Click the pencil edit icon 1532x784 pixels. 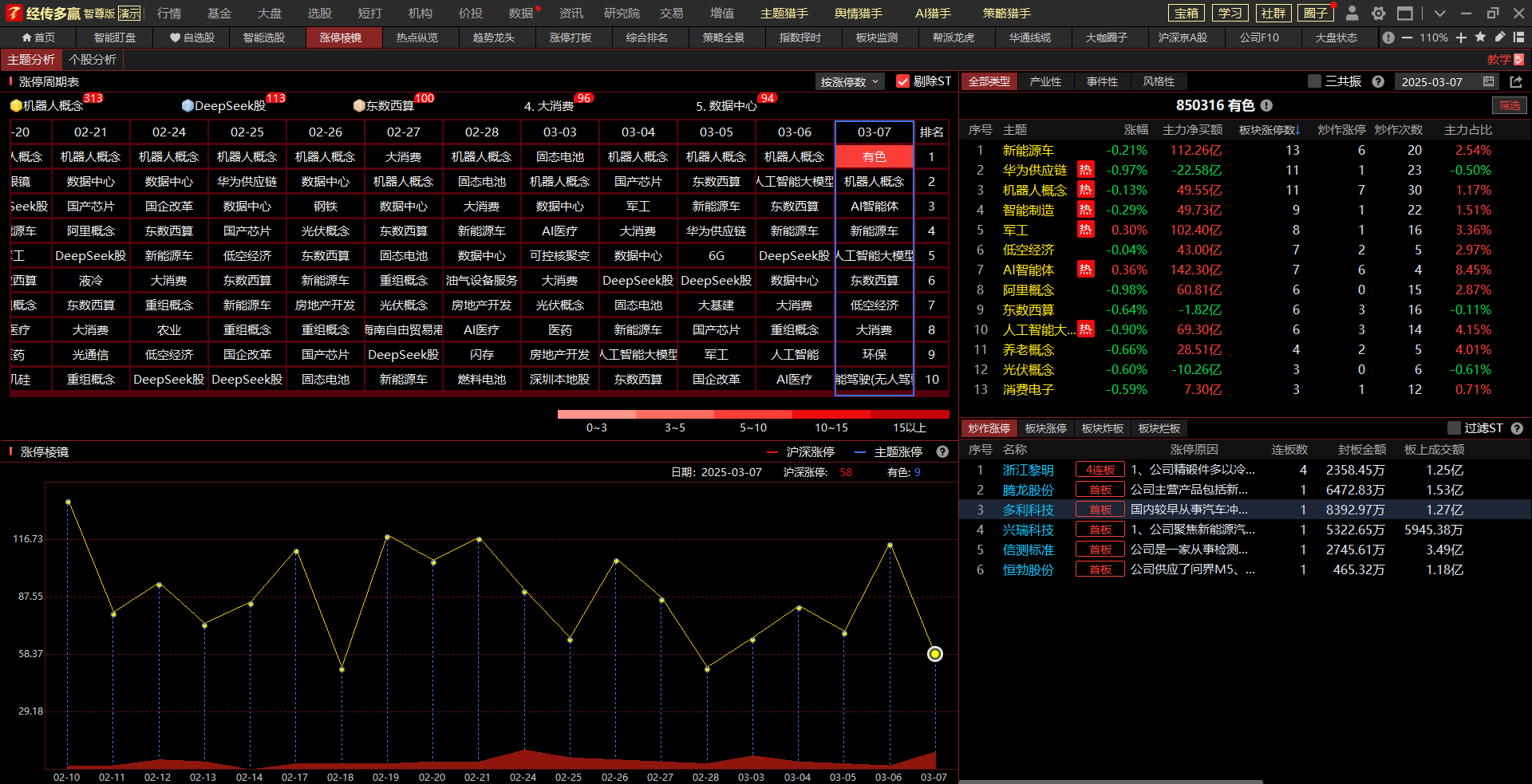click(x=1500, y=37)
